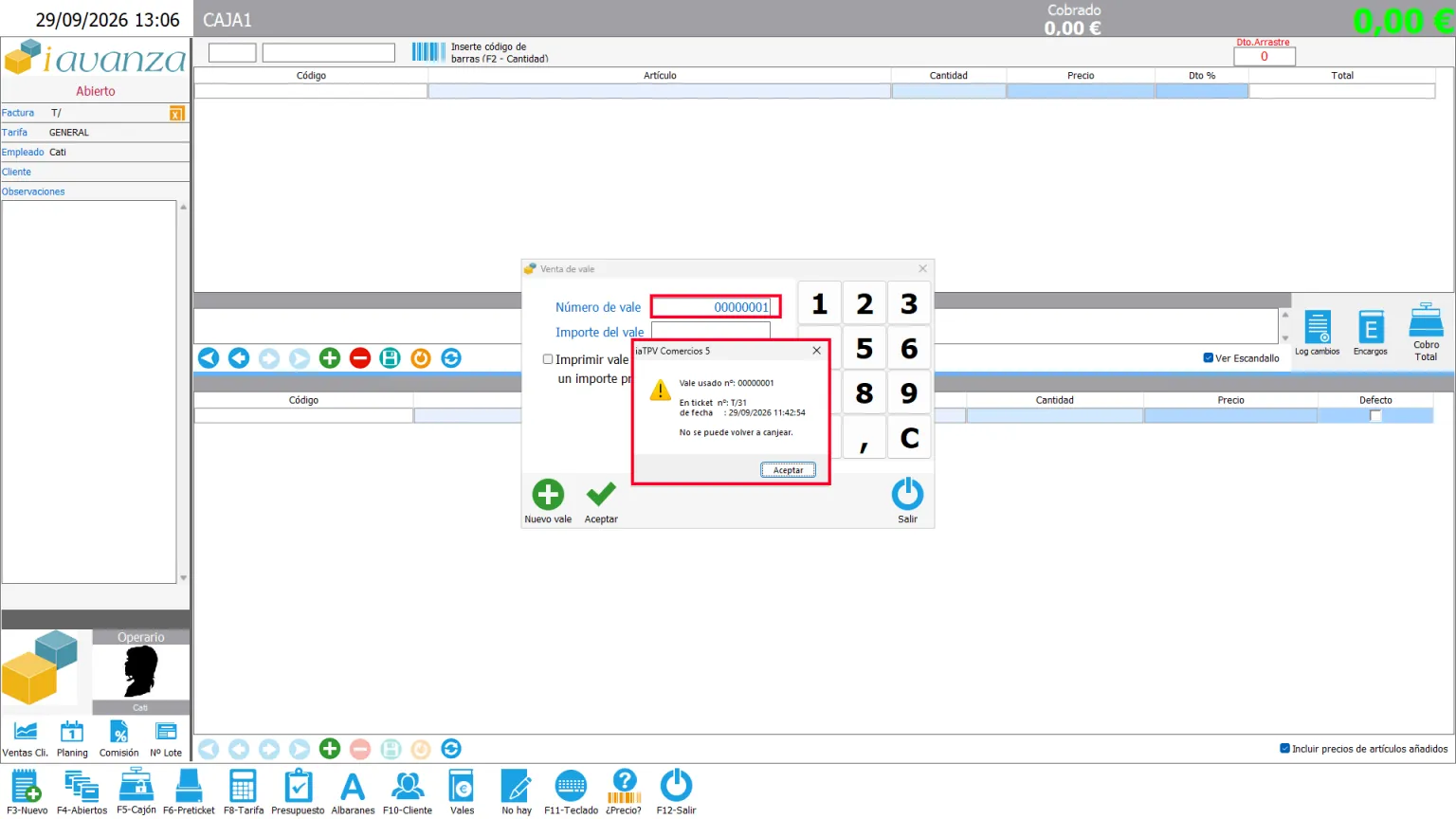
Task: Open Presupuesto icon
Action: point(298,786)
